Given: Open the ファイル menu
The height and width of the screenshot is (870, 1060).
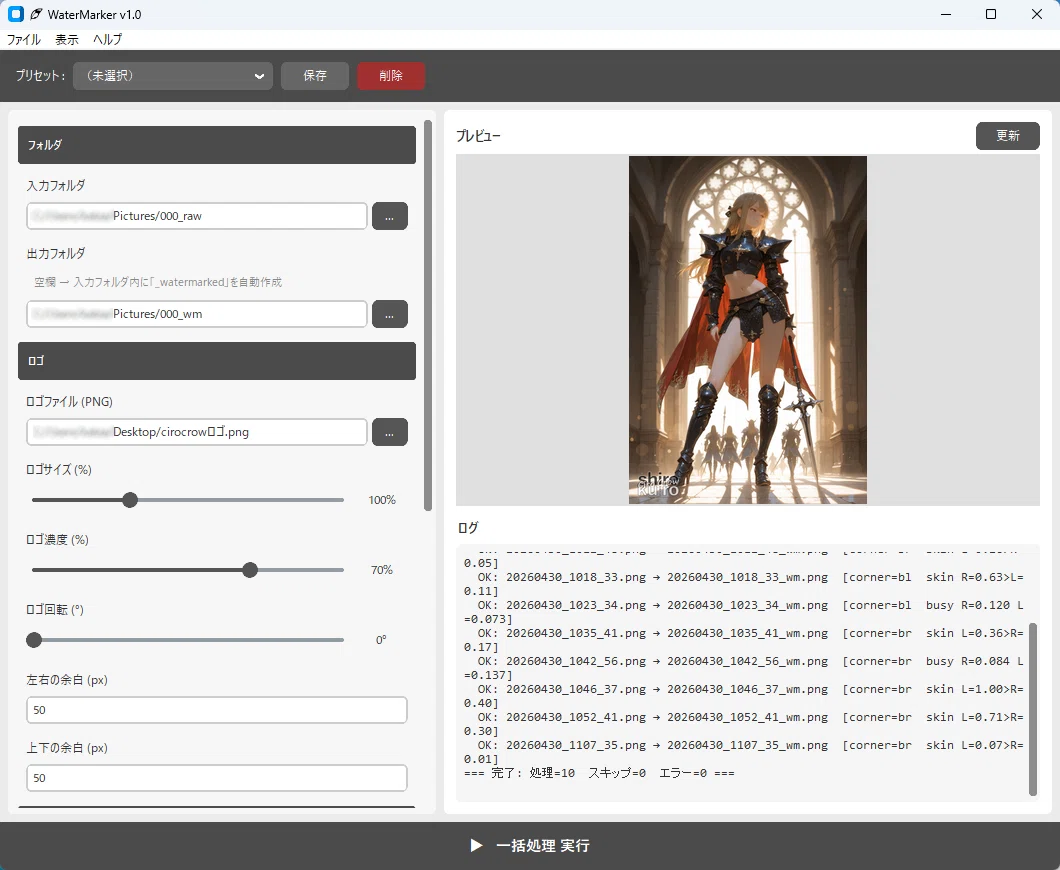Looking at the screenshot, I should click(24, 39).
